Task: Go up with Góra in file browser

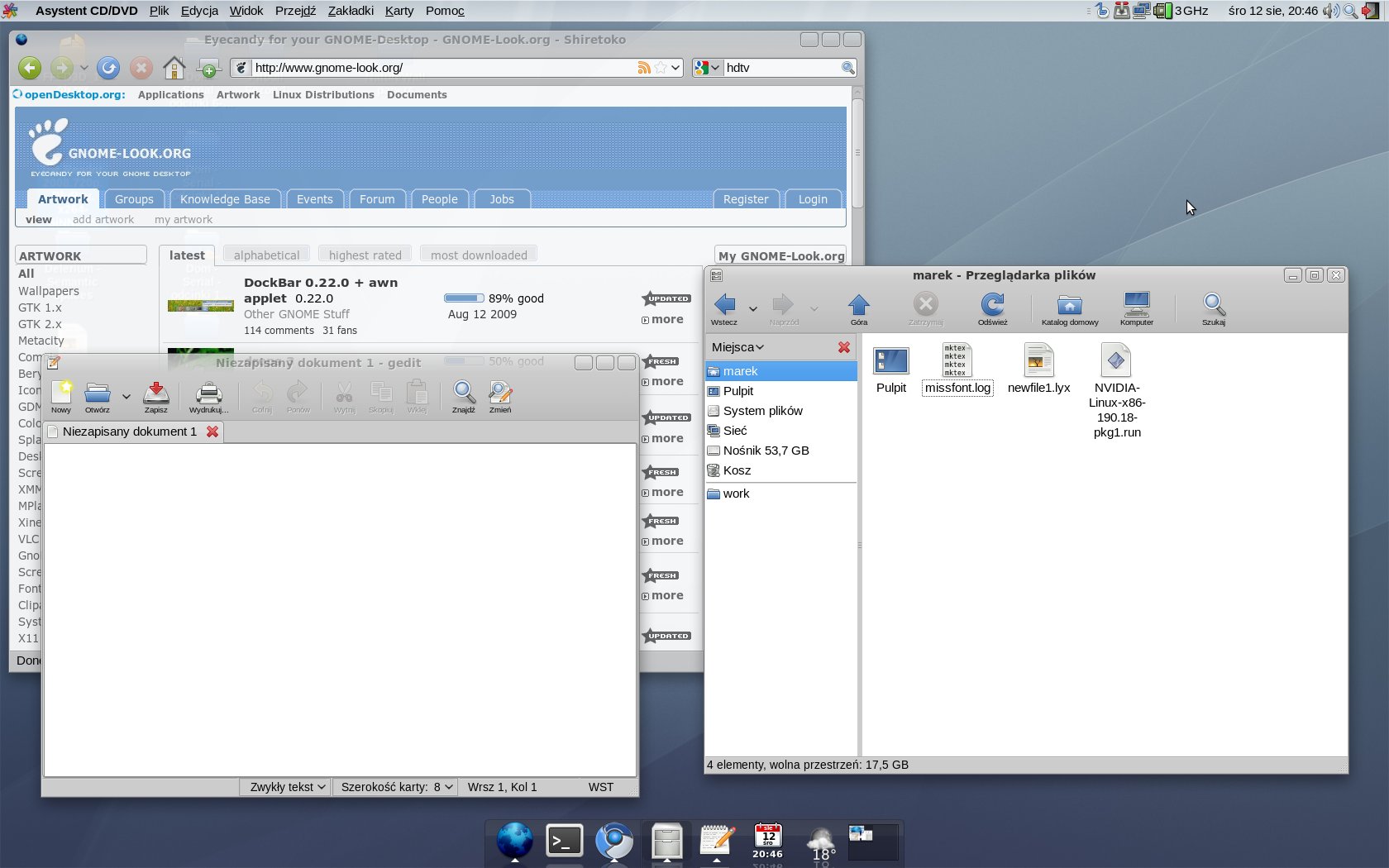Action: [x=859, y=309]
